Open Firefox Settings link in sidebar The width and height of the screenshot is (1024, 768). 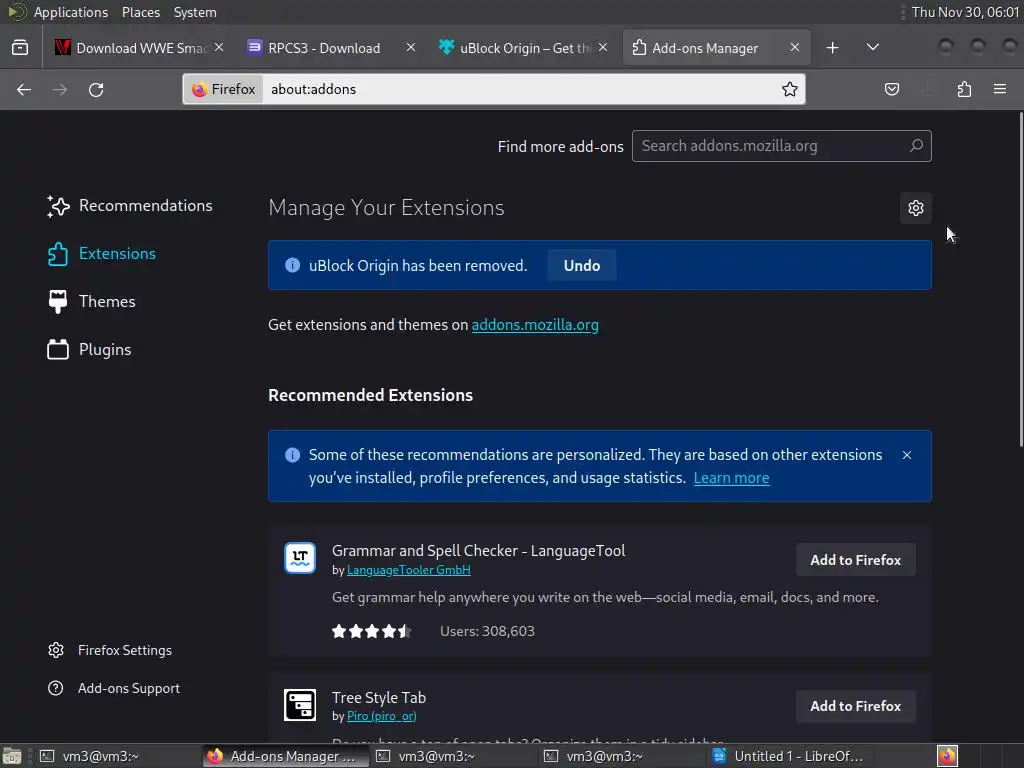coord(110,650)
